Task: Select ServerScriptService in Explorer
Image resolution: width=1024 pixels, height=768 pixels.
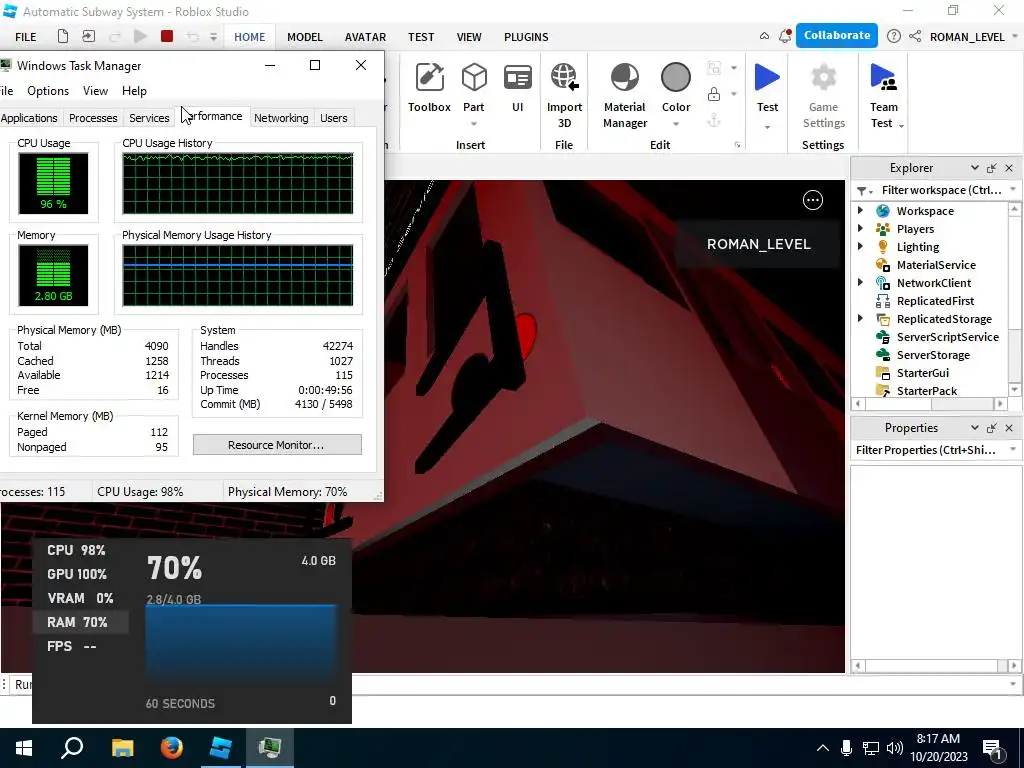Action: [x=947, y=337]
